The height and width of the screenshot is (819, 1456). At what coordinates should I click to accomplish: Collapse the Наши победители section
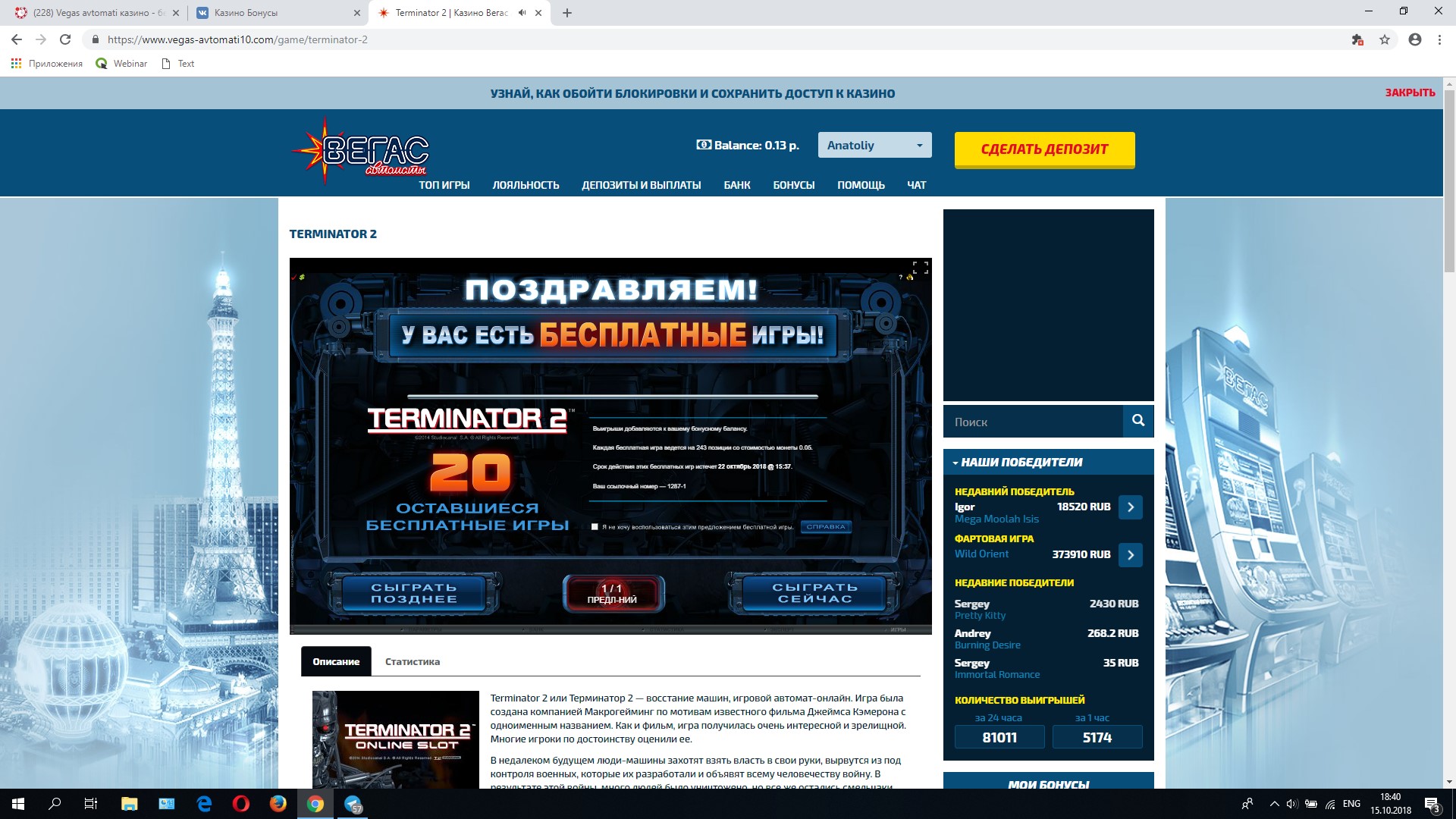click(1017, 462)
